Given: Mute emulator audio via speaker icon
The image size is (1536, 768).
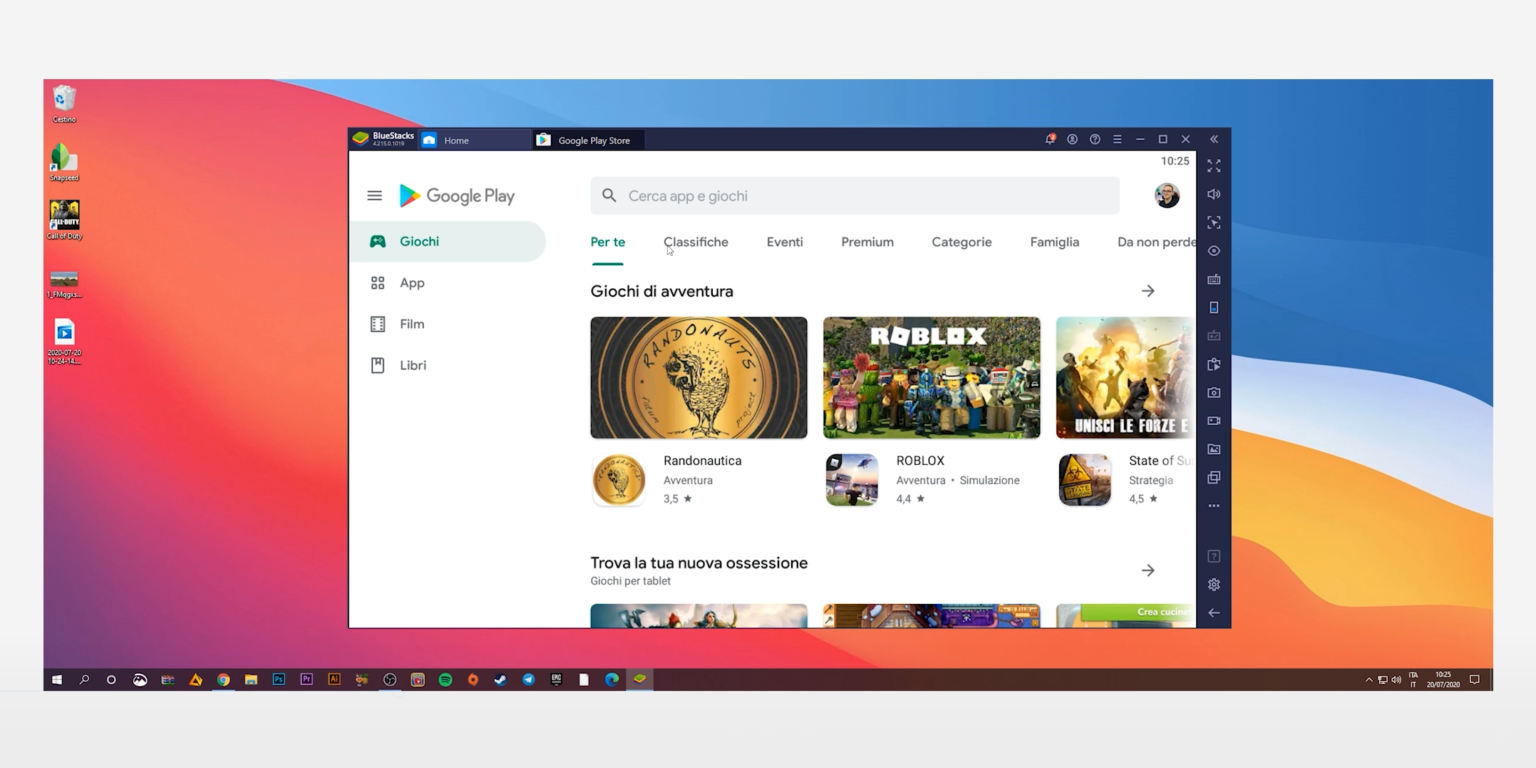Looking at the screenshot, I should pos(1213,194).
